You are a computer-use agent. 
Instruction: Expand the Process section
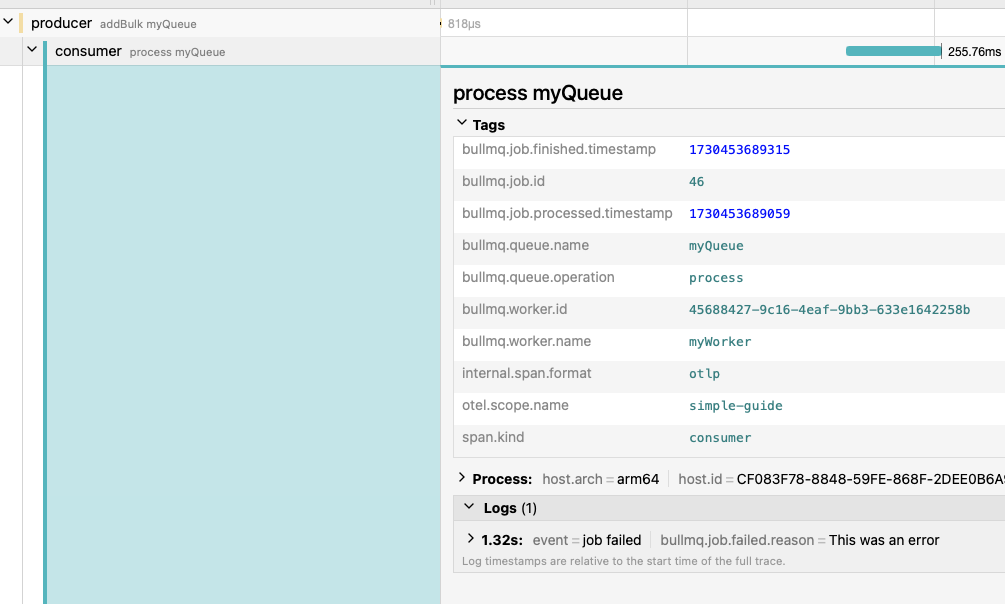(462, 478)
